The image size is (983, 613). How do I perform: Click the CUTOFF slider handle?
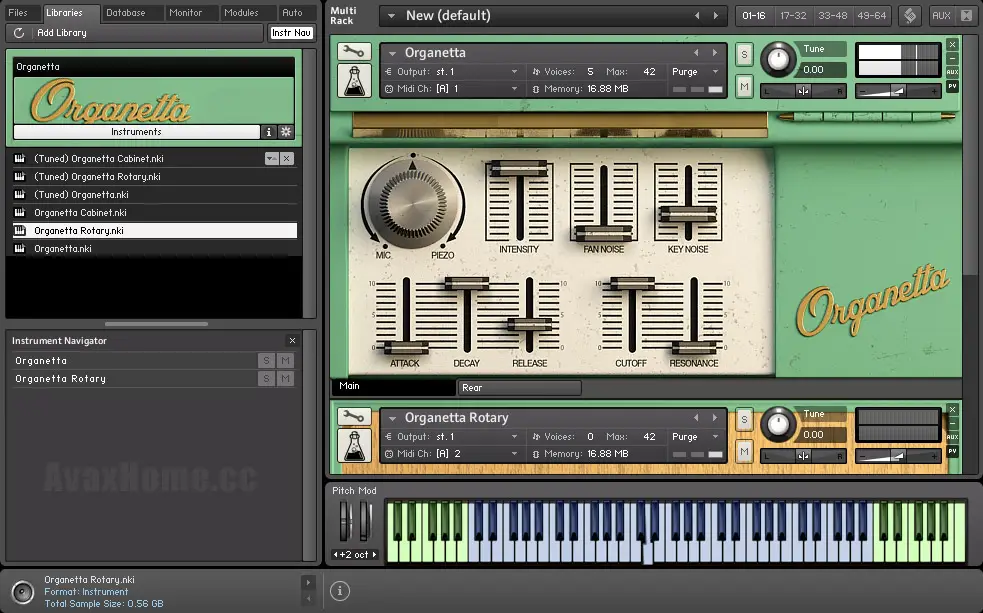(632, 284)
